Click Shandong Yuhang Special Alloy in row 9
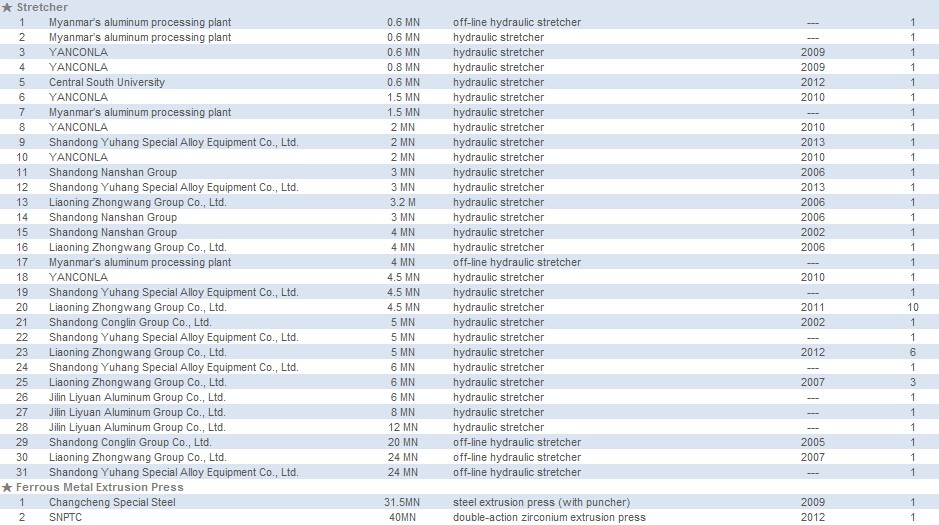Image resolution: width=939 pixels, height=525 pixels. point(174,142)
